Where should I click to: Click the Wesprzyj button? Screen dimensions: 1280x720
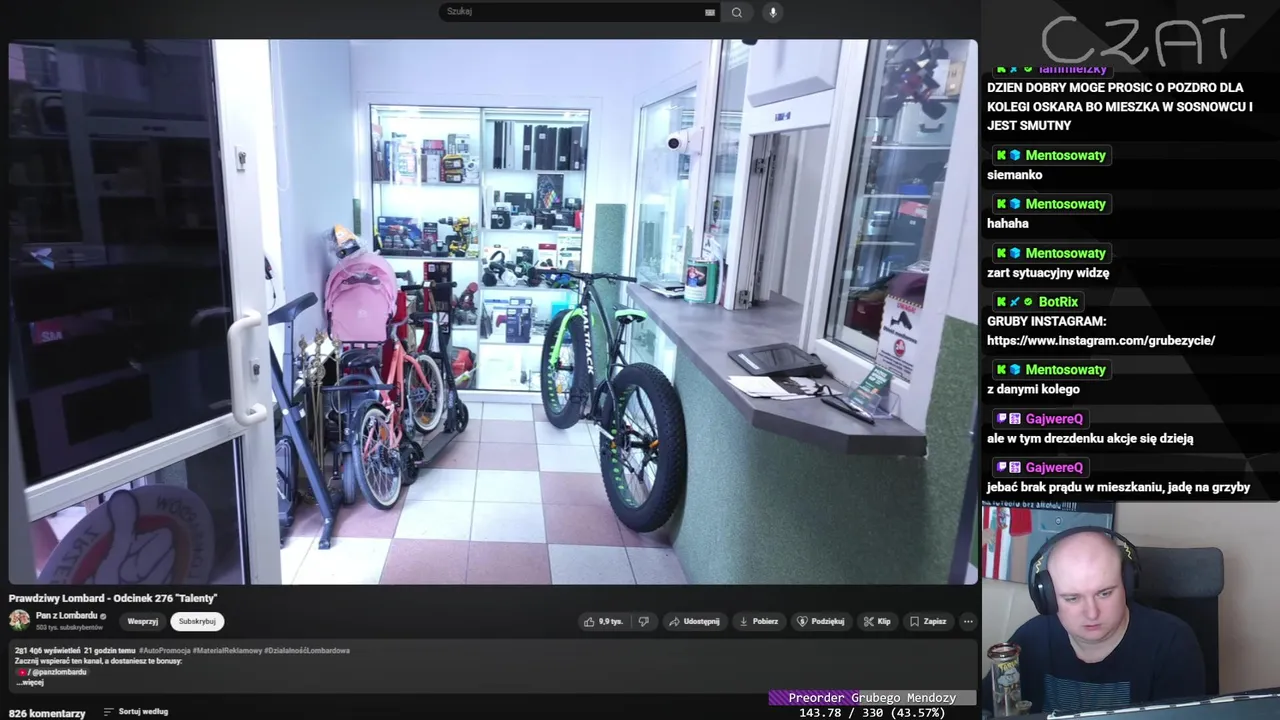coord(143,621)
